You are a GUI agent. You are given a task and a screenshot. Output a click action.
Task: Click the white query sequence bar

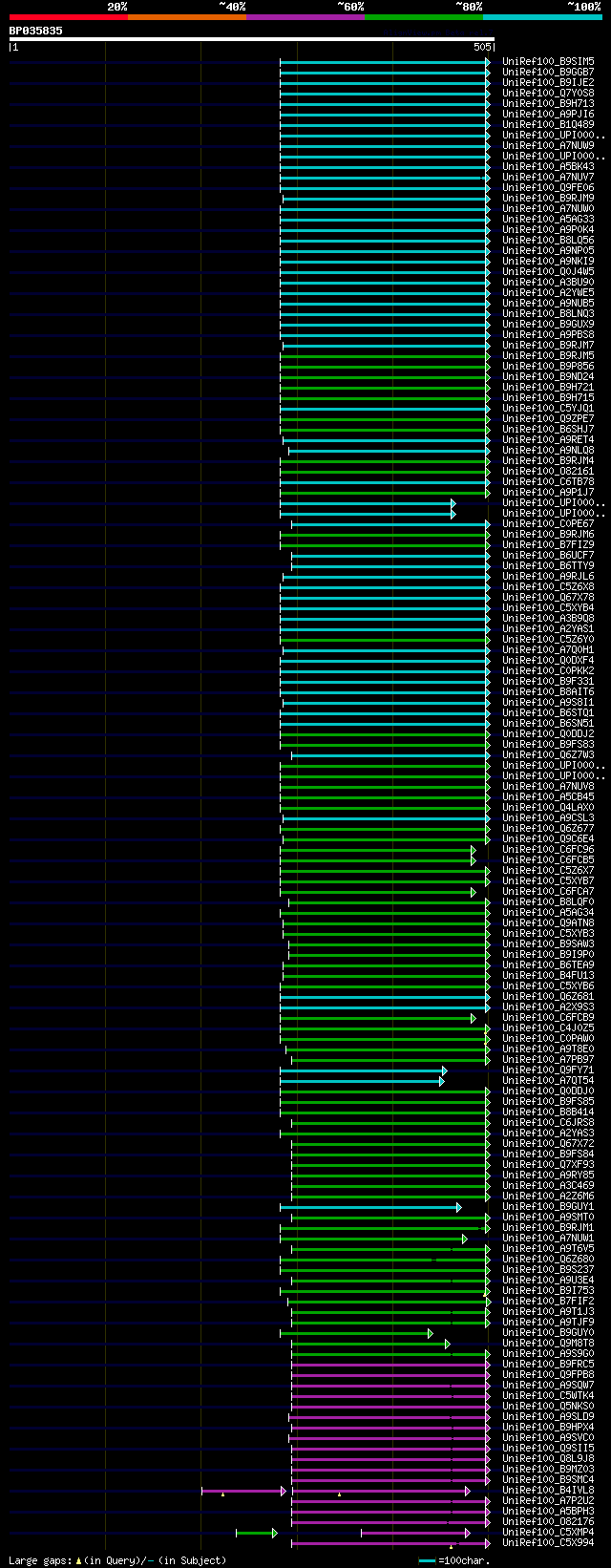[252, 39]
